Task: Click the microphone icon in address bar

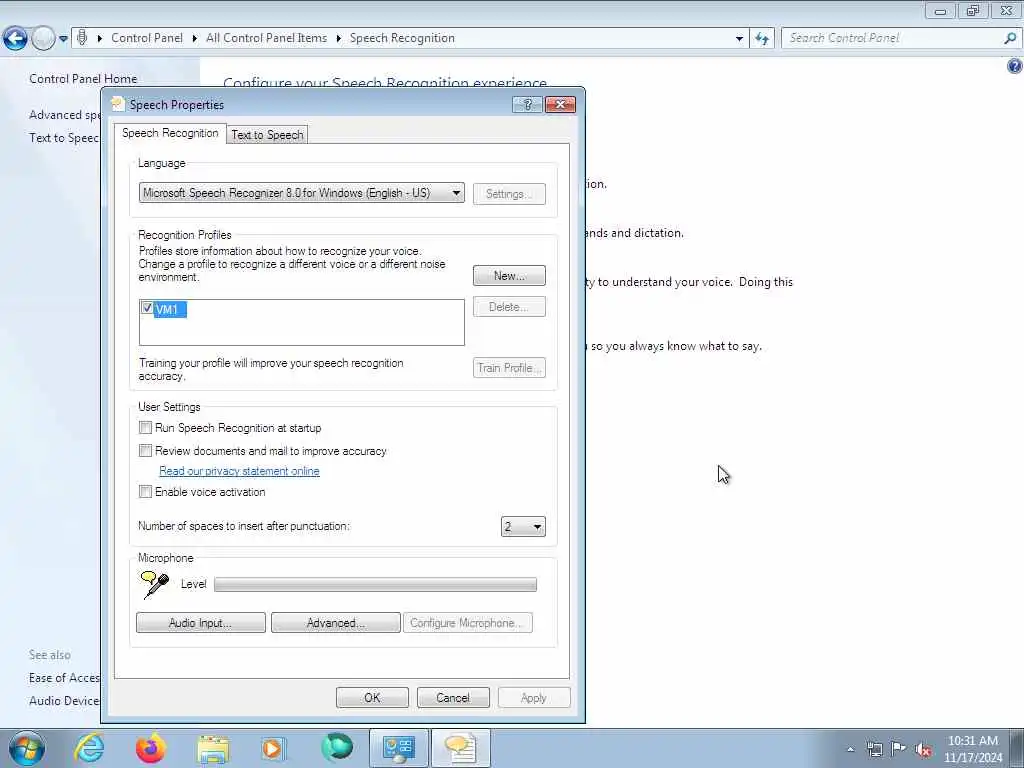Action: click(82, 37)
